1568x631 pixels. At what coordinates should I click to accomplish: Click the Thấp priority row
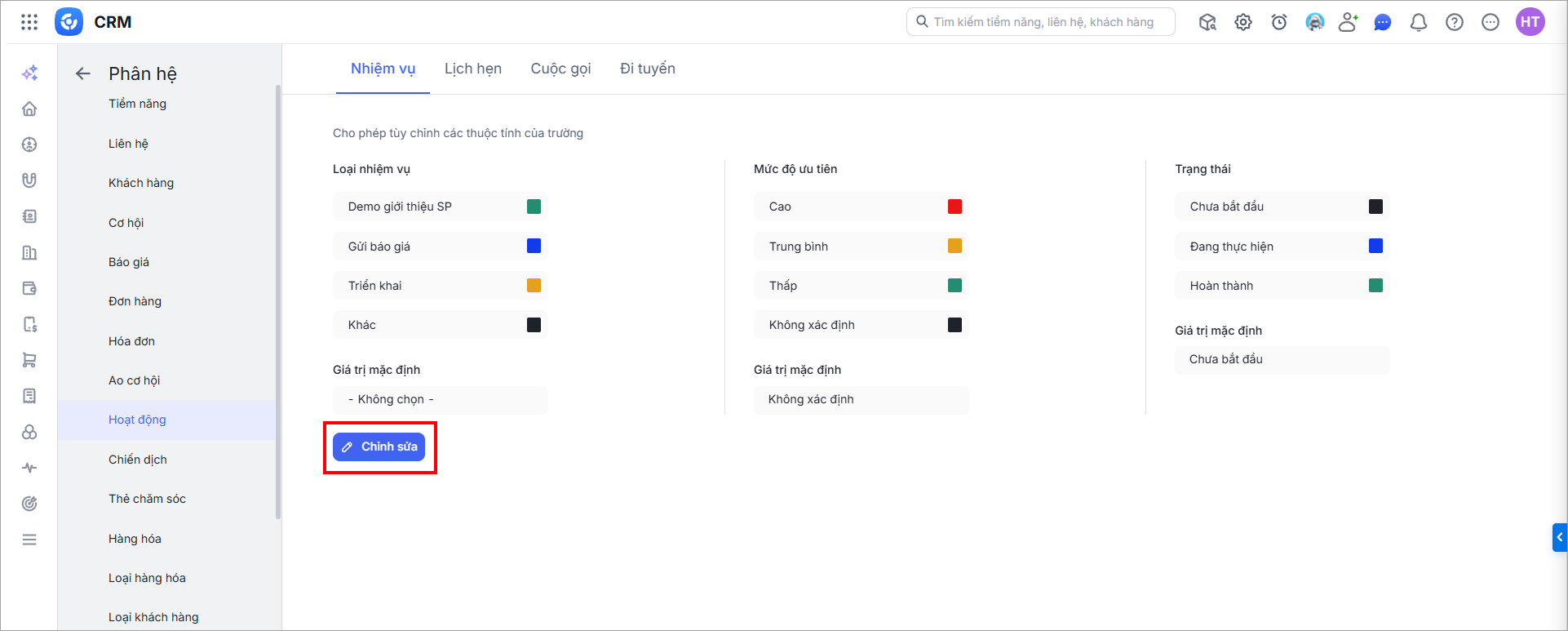[862, 286]
